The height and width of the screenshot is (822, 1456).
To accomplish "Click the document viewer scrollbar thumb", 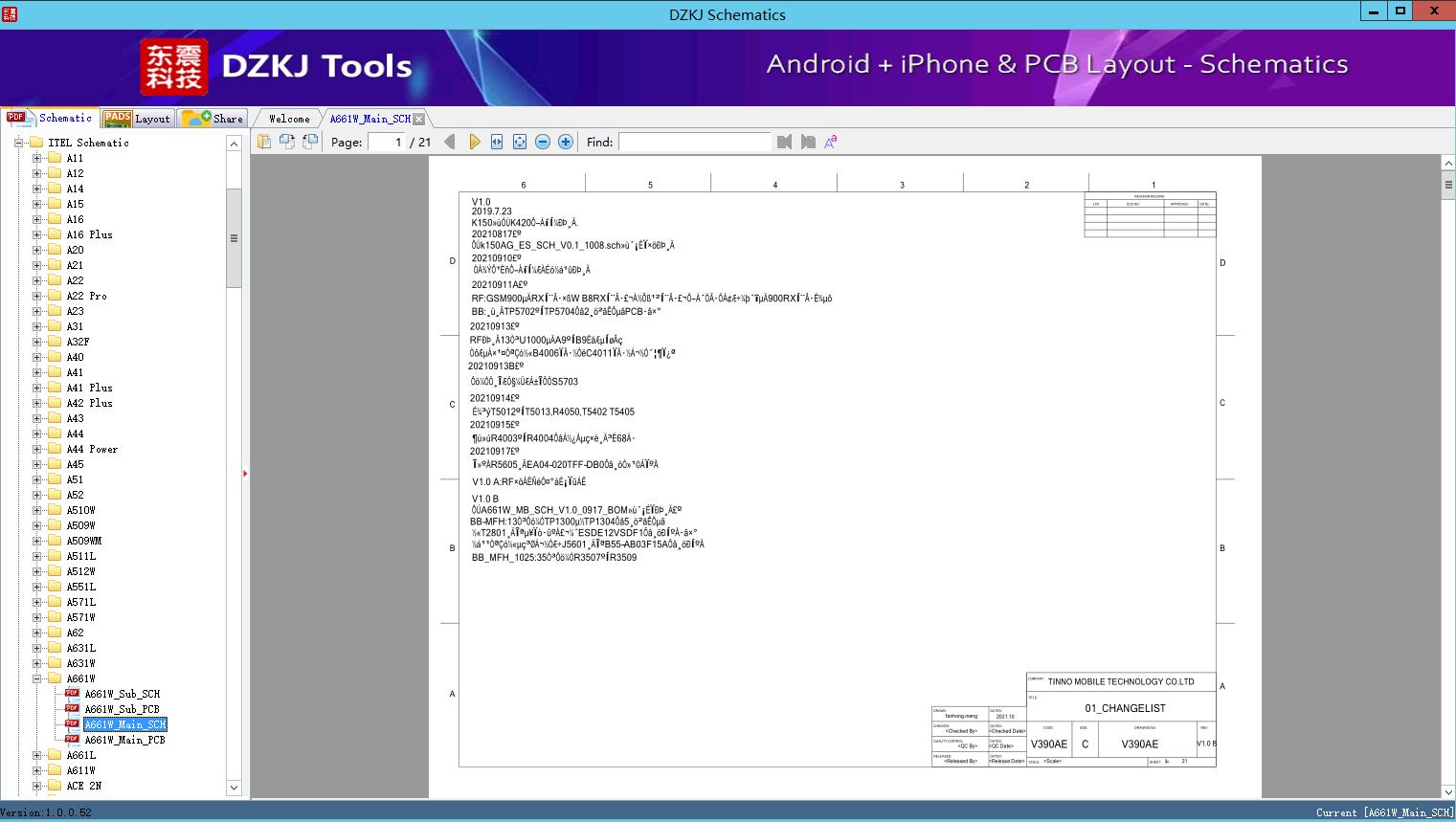I will click(1448, 185).
